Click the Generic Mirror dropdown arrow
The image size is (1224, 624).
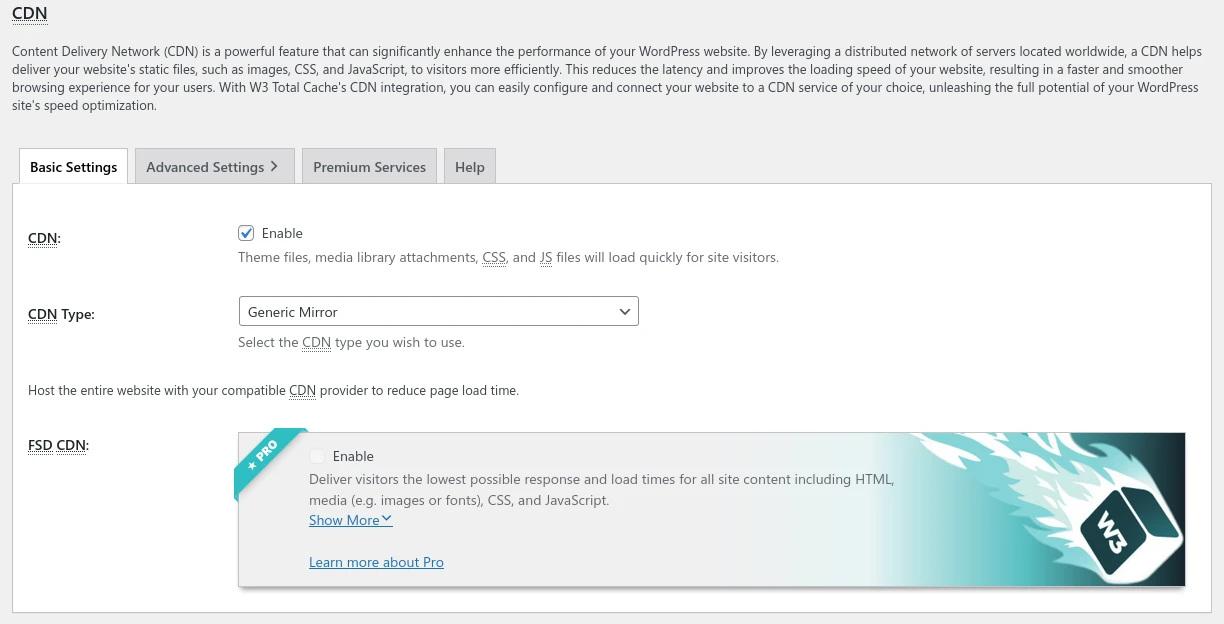click(x=625, y=312)
